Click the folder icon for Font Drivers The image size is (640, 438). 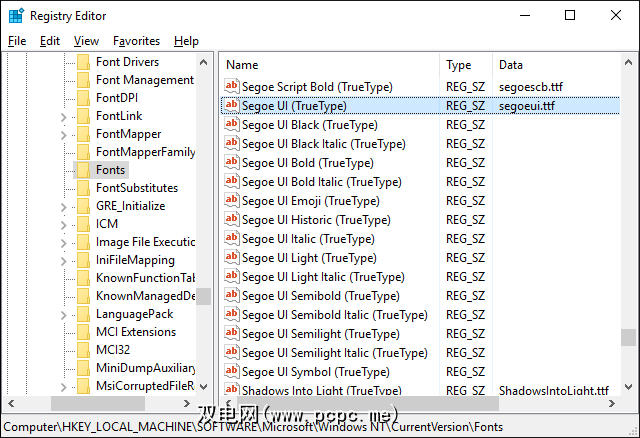click(83, 62)
